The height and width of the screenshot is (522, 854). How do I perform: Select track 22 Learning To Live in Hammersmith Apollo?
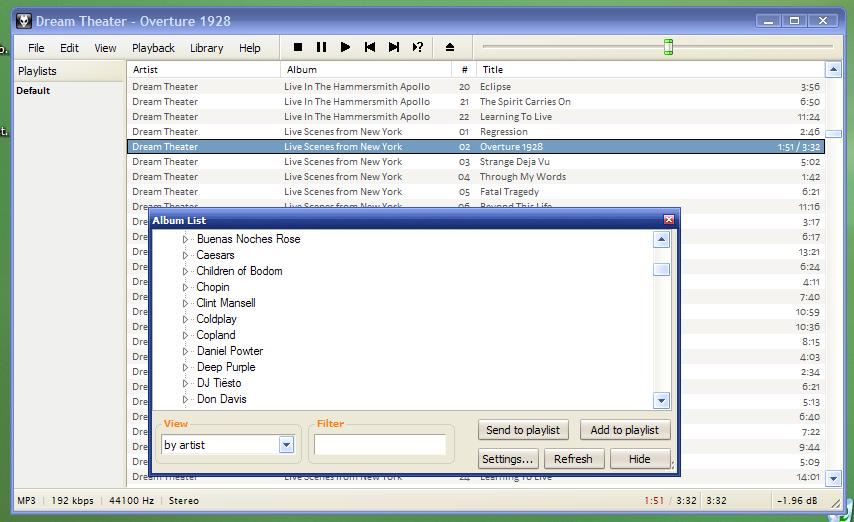click(475, 117)
